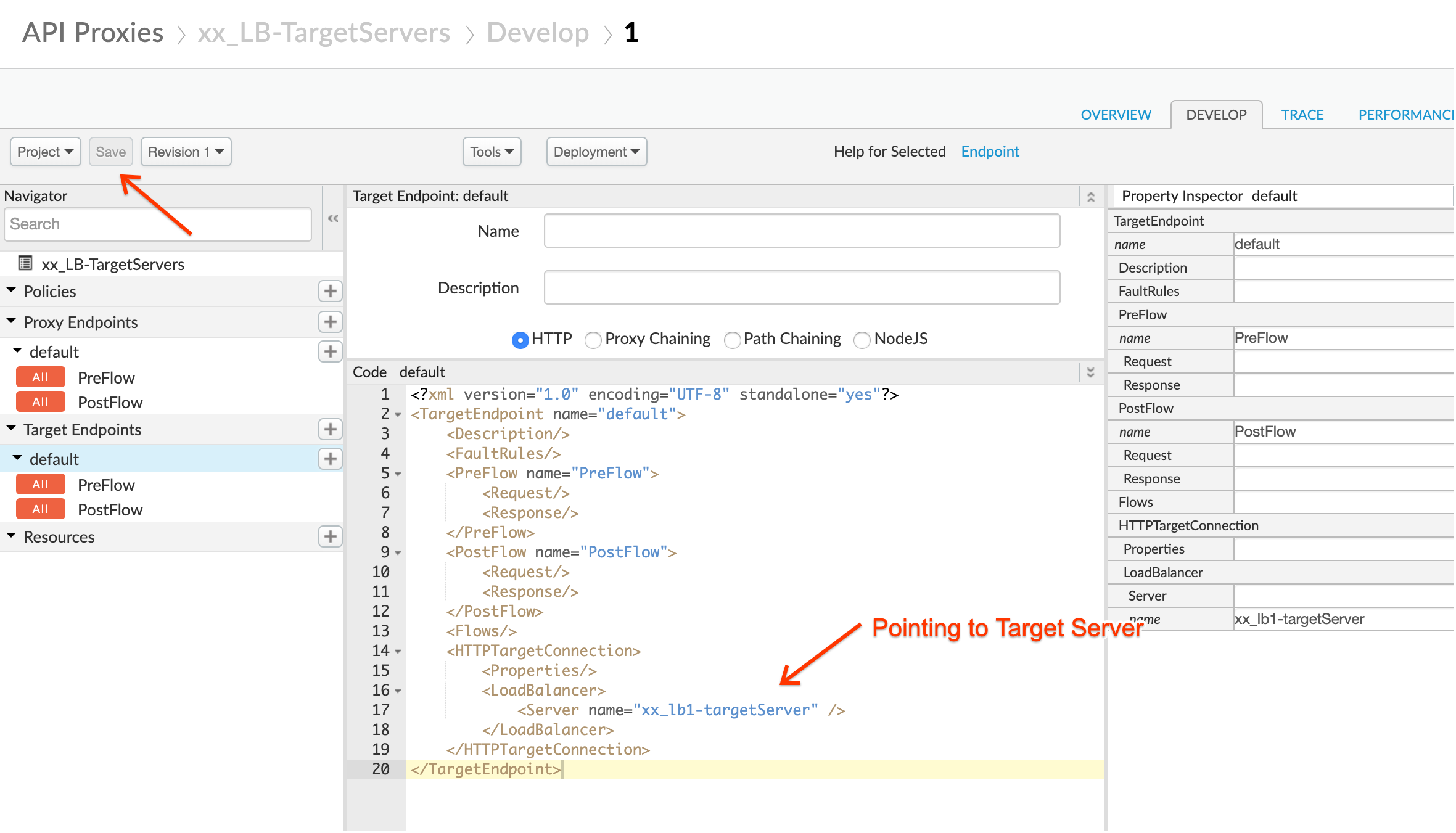Screen dimensions: 1456x833
Task: Go to xx_LB-TargetServers breadcrumb
Action: (324, 33)
